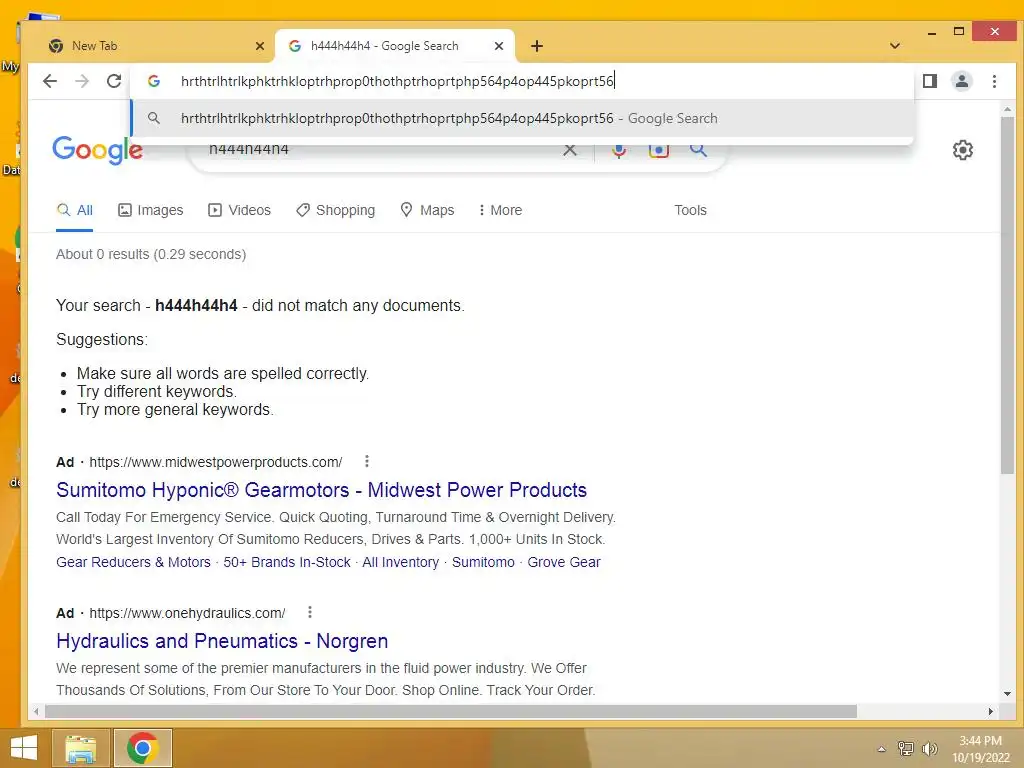1024x768 pixels.
Task: Open Chrome's three-dot menu
Action: (994, 81)
